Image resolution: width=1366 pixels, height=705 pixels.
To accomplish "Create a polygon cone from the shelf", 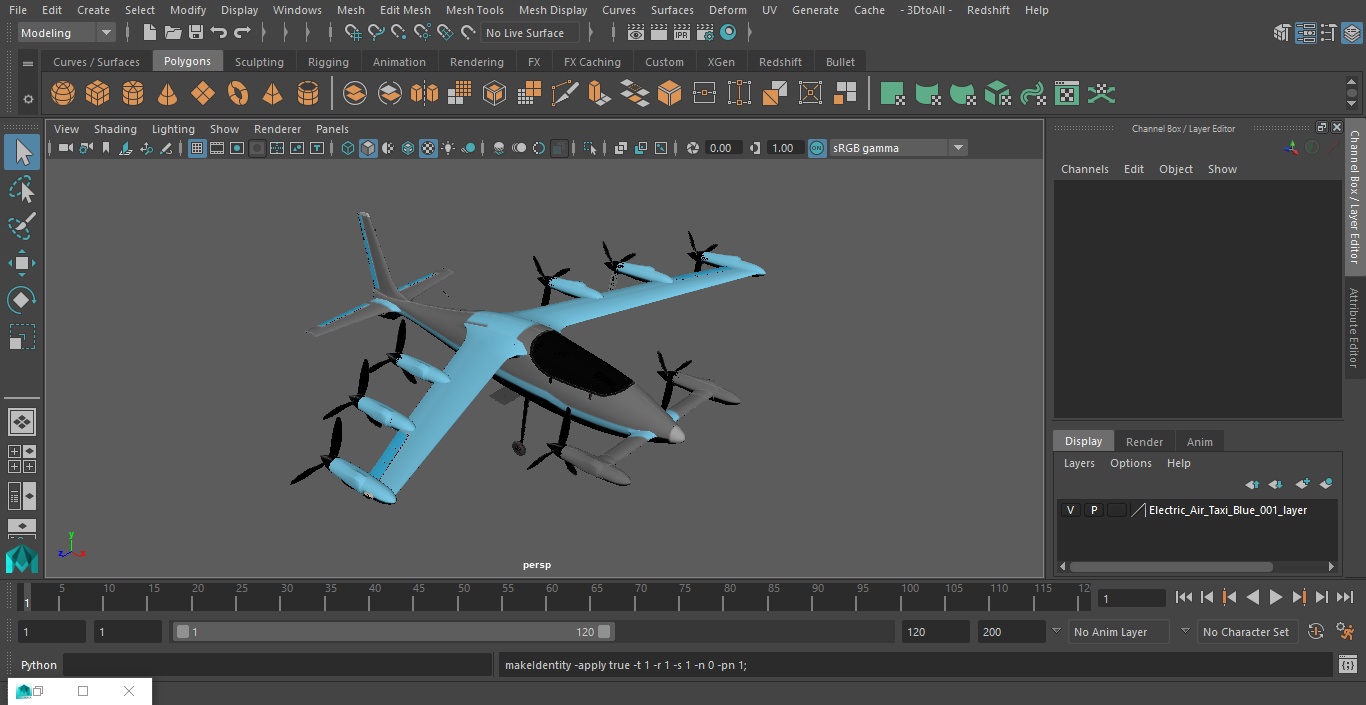I will click(168, 94).
